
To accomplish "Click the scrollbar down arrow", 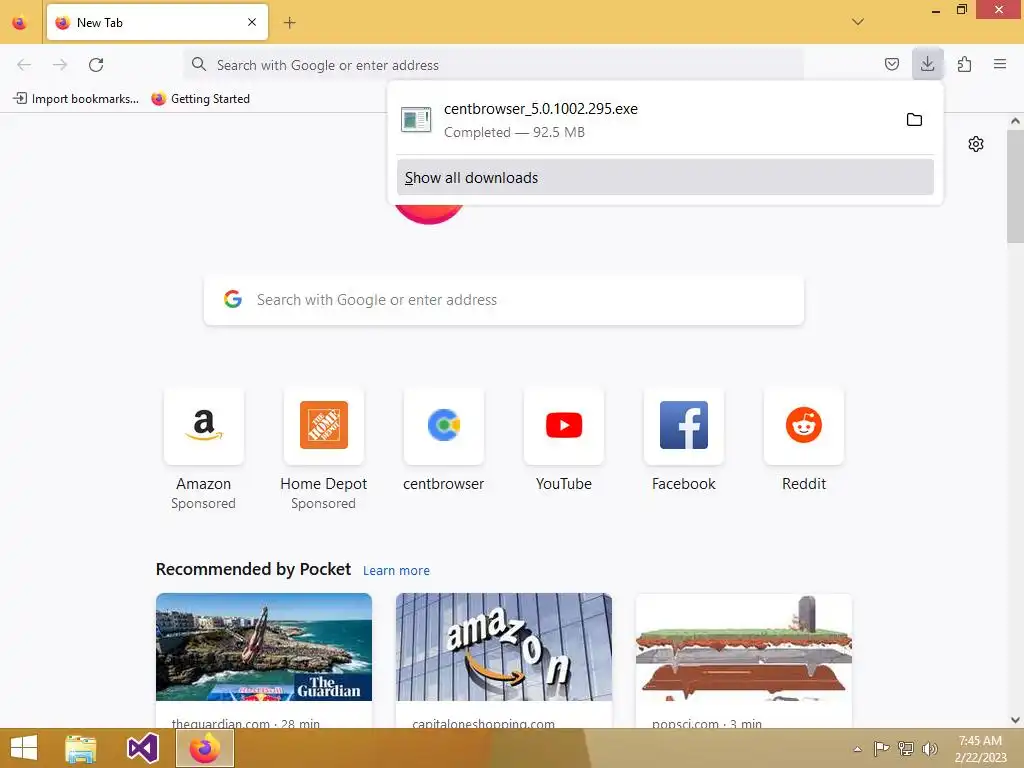I will point(1015,720).
